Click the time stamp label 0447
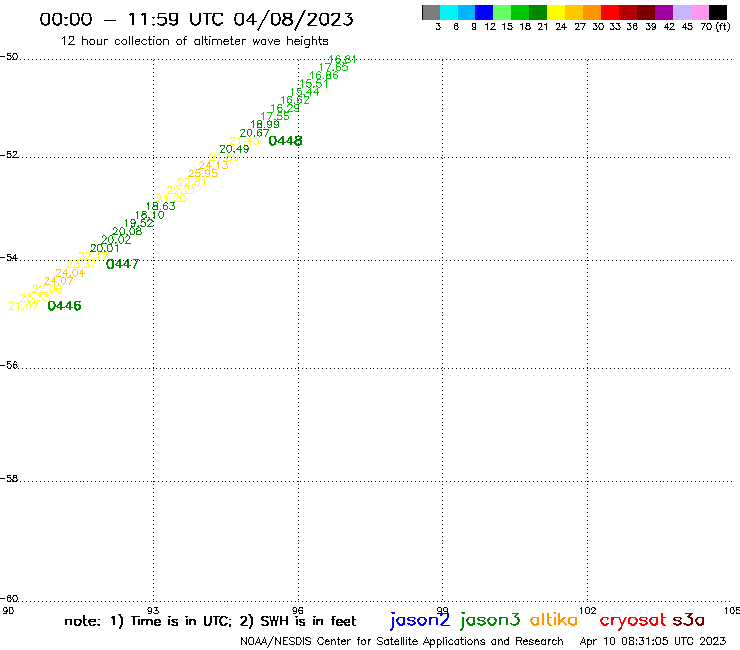The image size is (740, 650). 123,264
